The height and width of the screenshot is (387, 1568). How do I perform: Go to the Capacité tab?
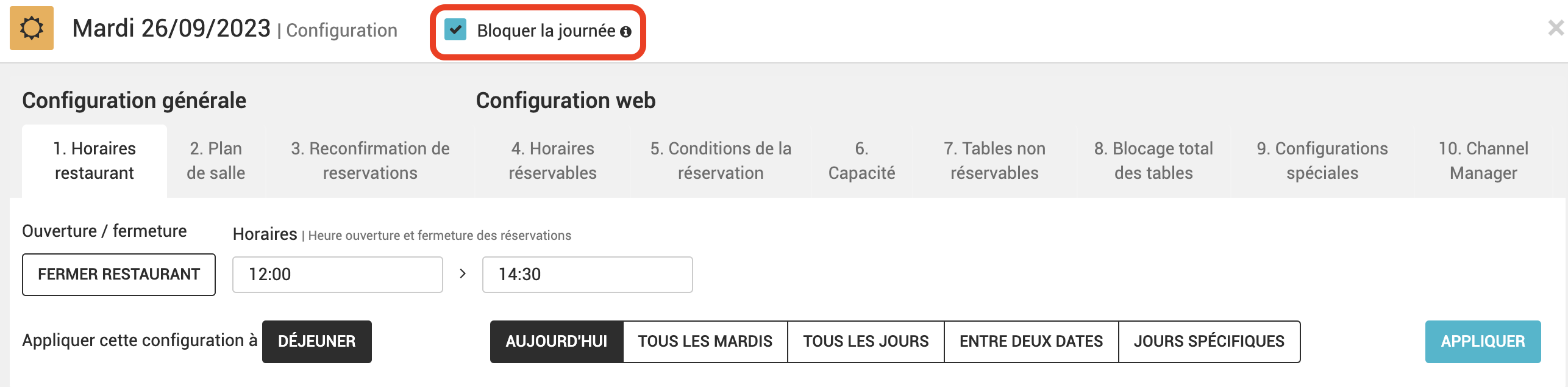[861, 161]
